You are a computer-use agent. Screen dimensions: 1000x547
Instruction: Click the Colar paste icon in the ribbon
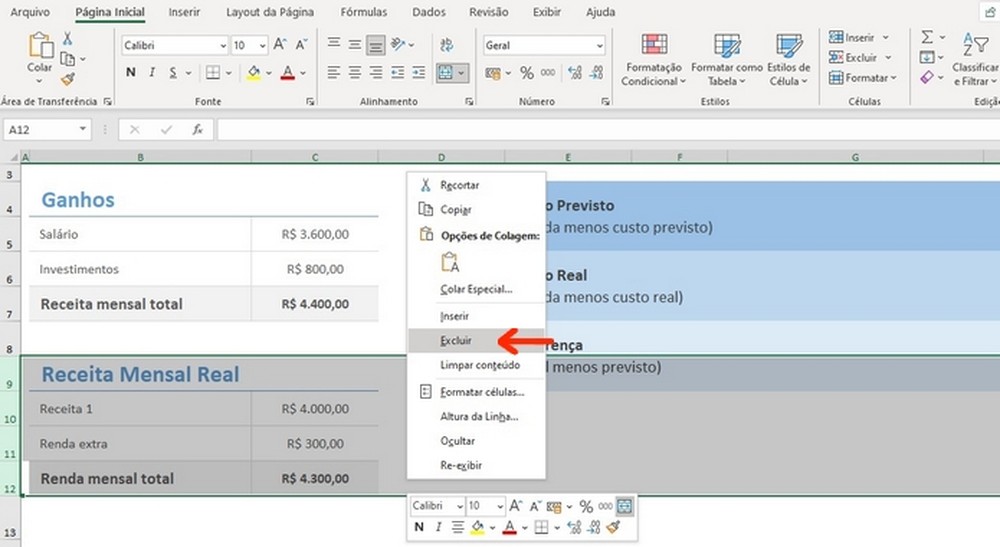coord(40,46)
